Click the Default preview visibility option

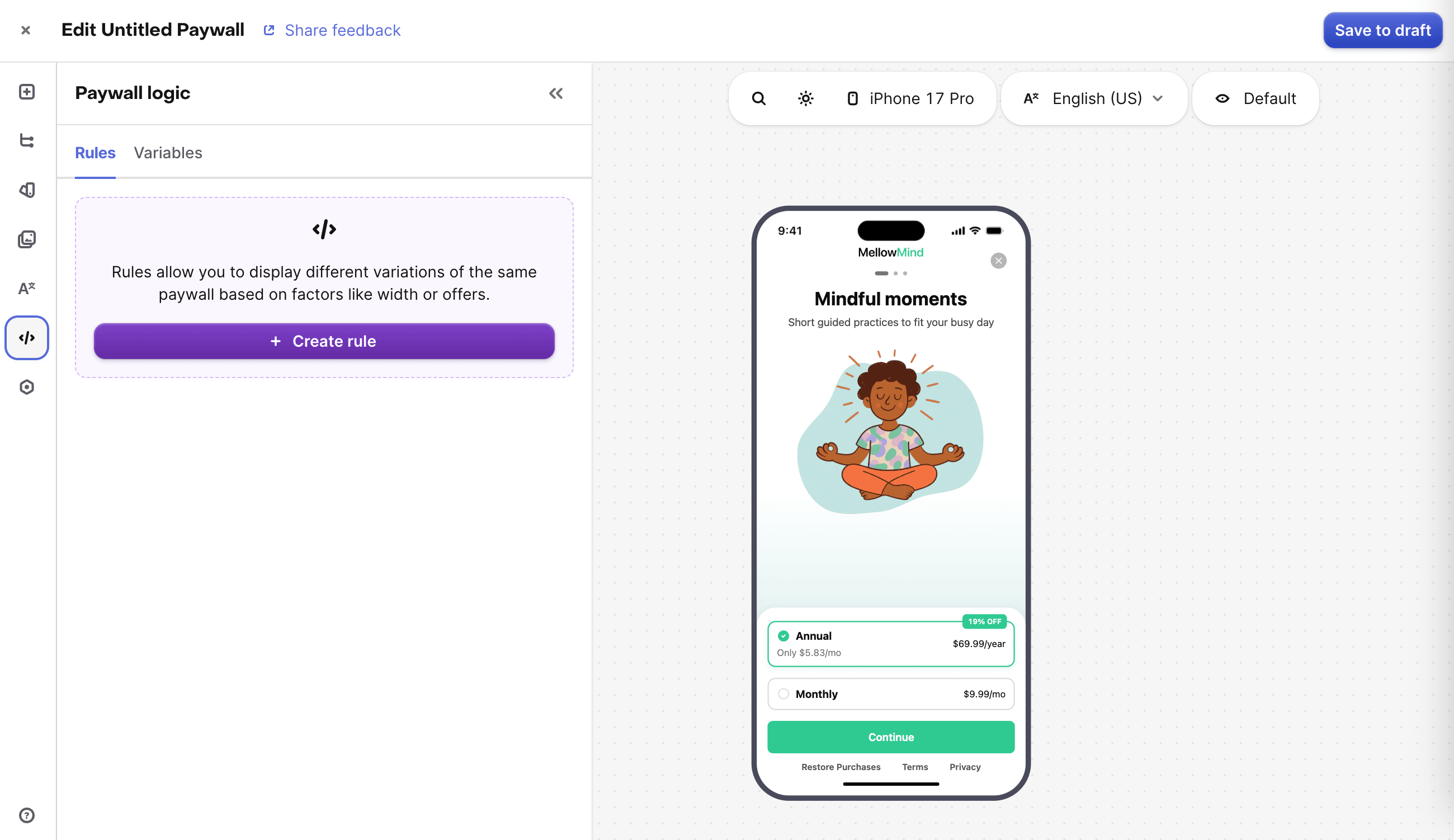coord(1255,98)
